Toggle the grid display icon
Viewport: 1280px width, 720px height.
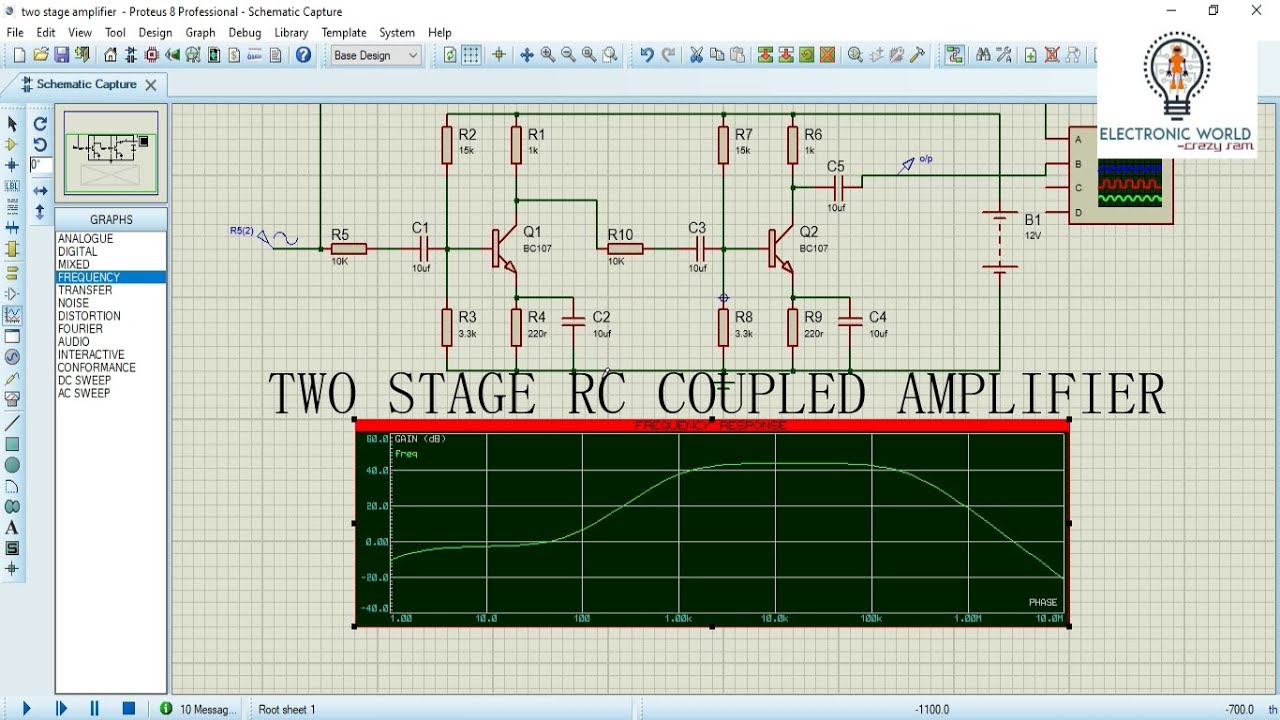click(x=471, y=55)
